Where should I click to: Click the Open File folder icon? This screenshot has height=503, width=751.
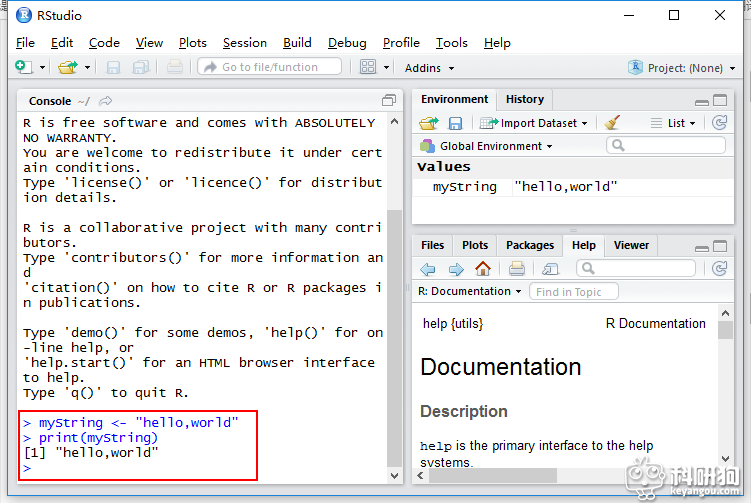[x=68, y=67]
